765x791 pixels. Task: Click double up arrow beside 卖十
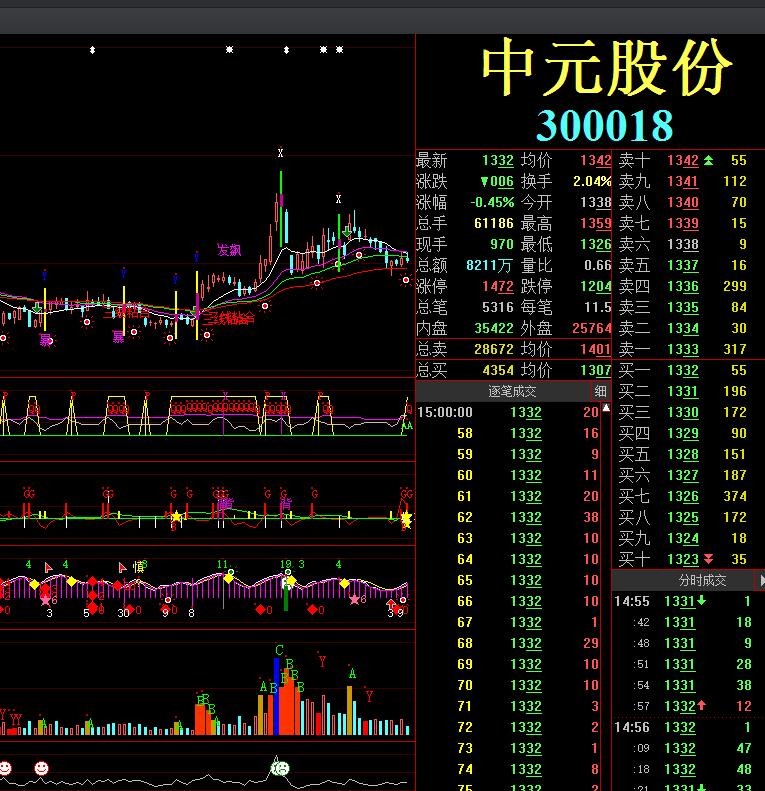(x=708, y=161)
